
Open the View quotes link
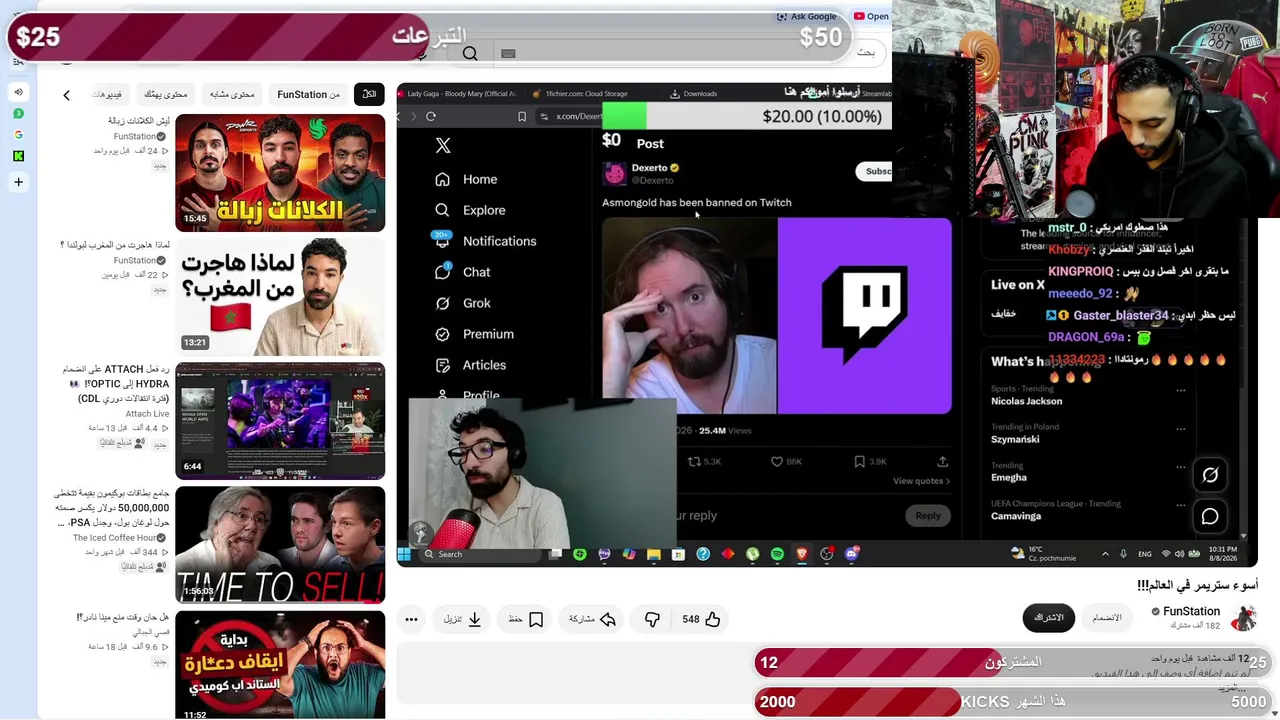pos(921,481)
